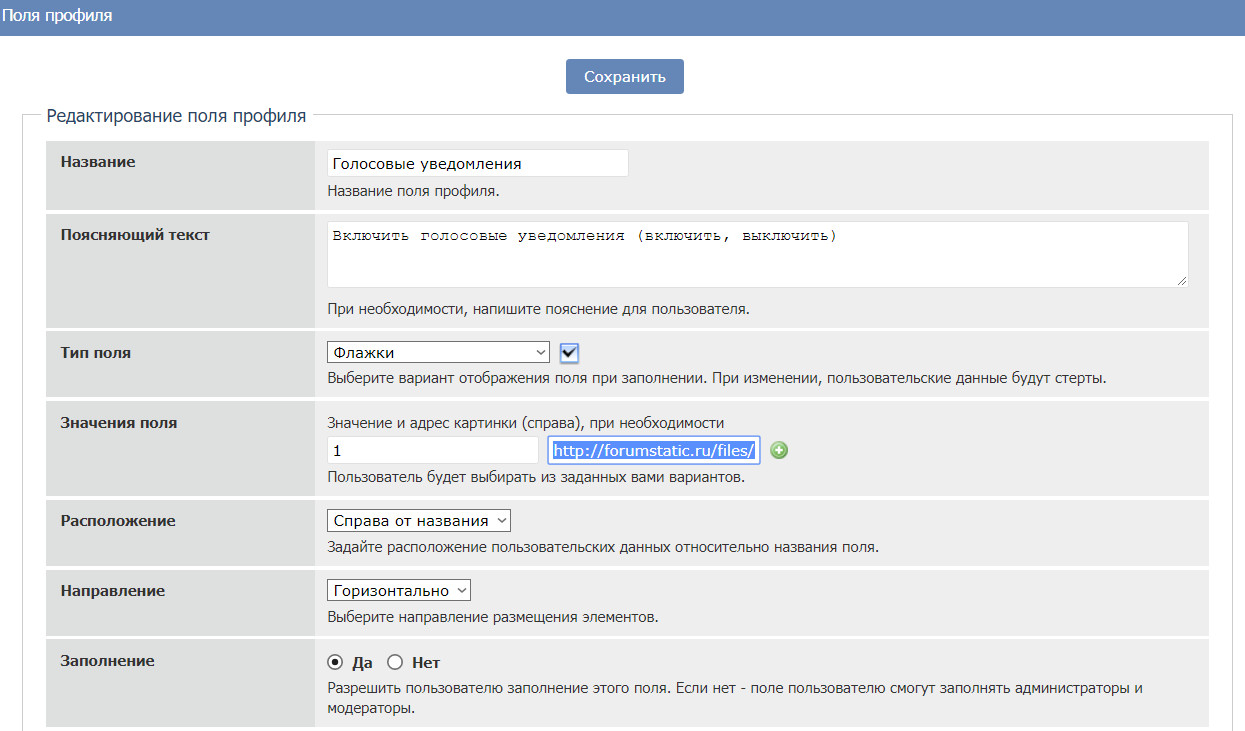The width and height of the screenshot is (1245, 731).
Task: Click the Название input with Голосовые уведомления
Action: (478, 163)
